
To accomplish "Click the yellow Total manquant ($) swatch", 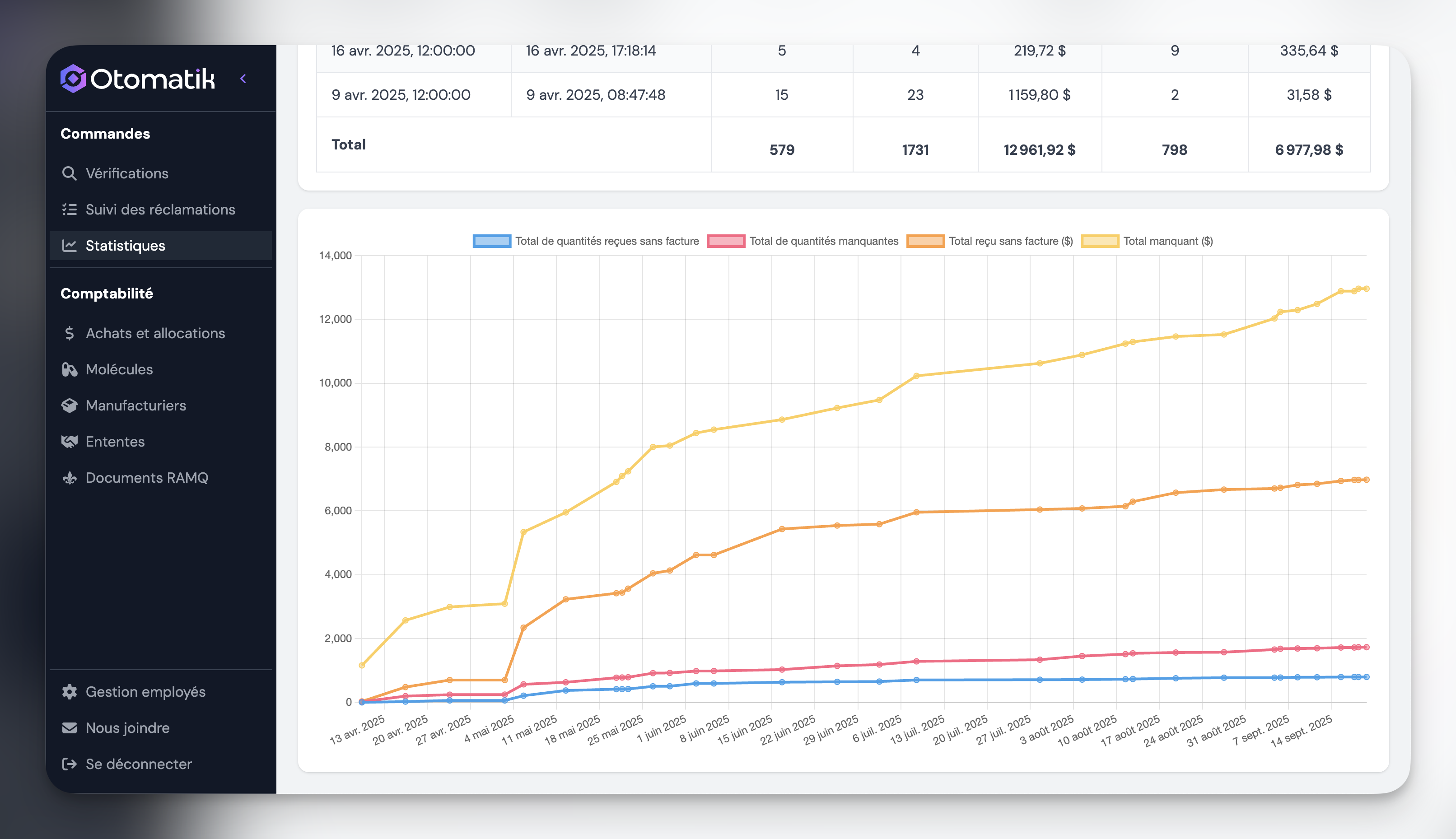I will pos(1099,242).
